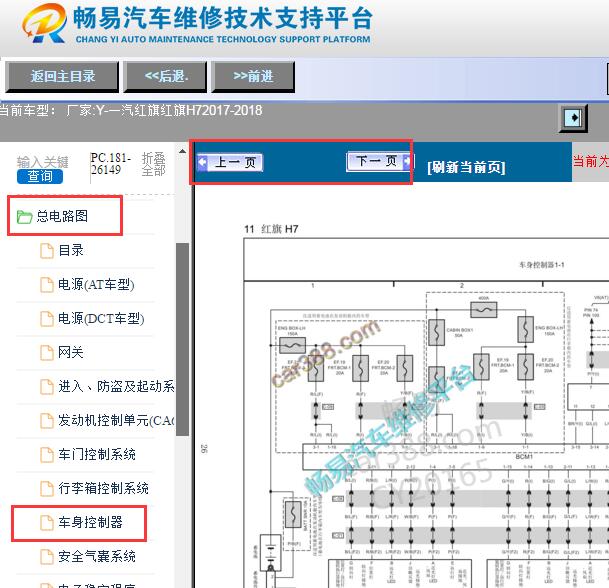
Task: Click the 返回主目录 button
Action: coord(62,77)
